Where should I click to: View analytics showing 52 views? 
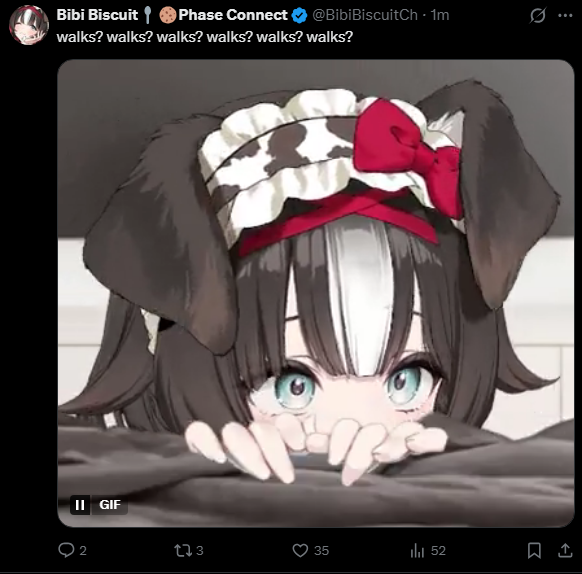pos(417,550)
